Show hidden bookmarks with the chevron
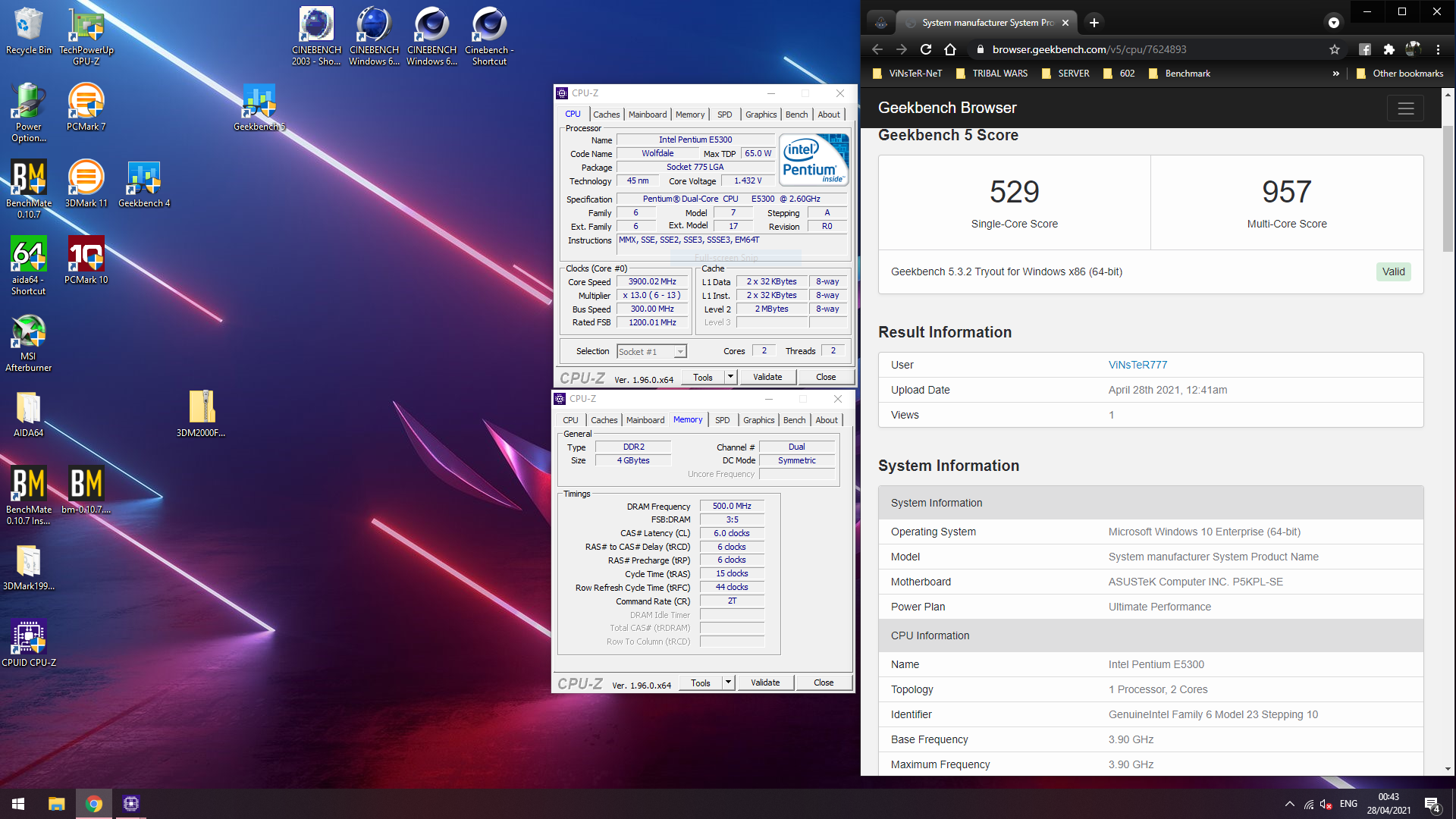1456x819 pixels. (1335, 74)
